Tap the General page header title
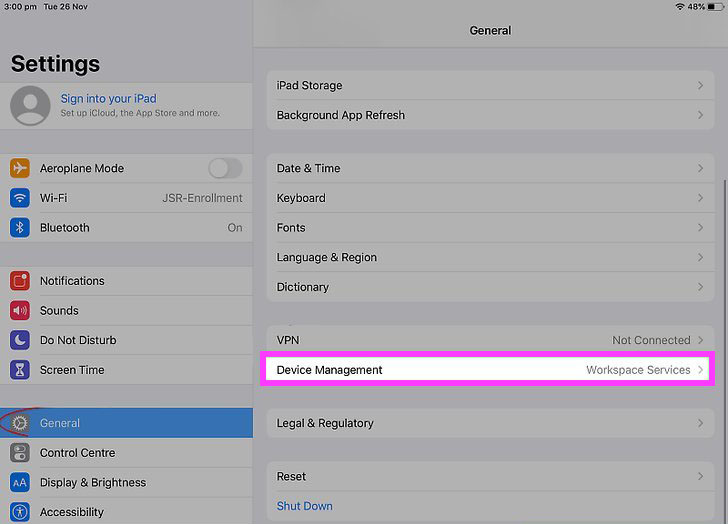The height and width of the screenshot is (524, 728). 490,31
